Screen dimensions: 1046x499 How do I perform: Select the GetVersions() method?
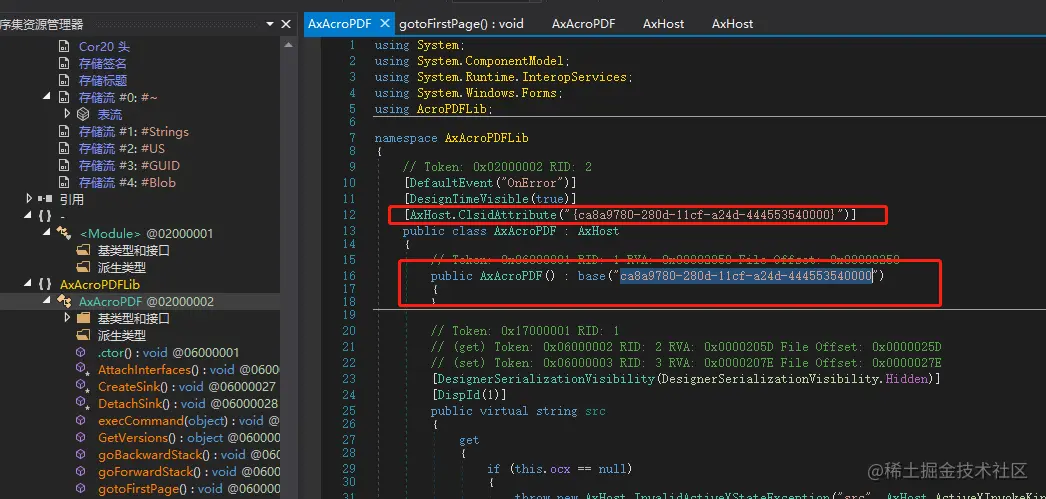pos(189,438)
